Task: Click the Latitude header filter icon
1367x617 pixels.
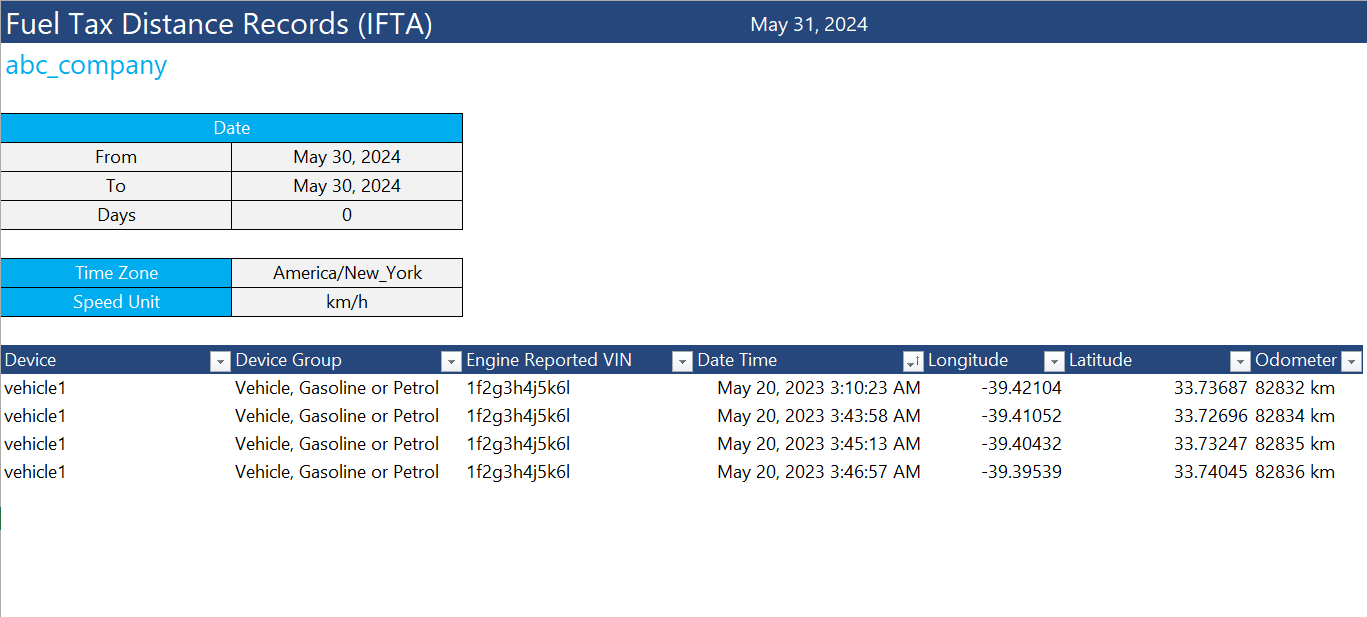Action: (1239, 360)
